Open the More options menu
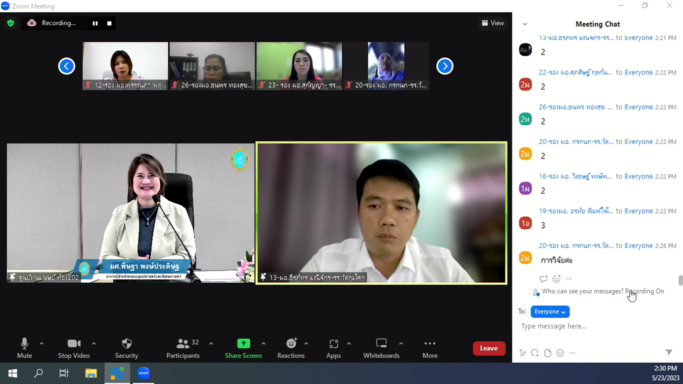Viewport: 683px width, 384px height. point(430,348)
